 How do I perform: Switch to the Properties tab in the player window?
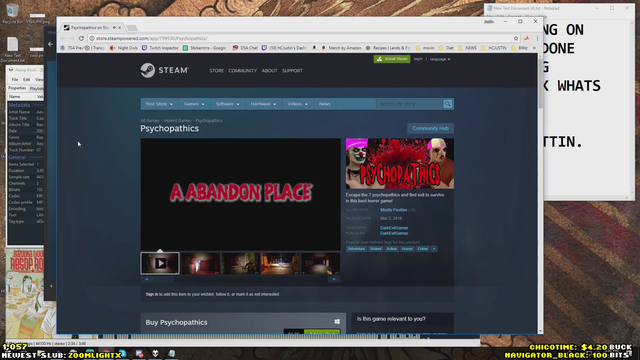coord(17,88)
